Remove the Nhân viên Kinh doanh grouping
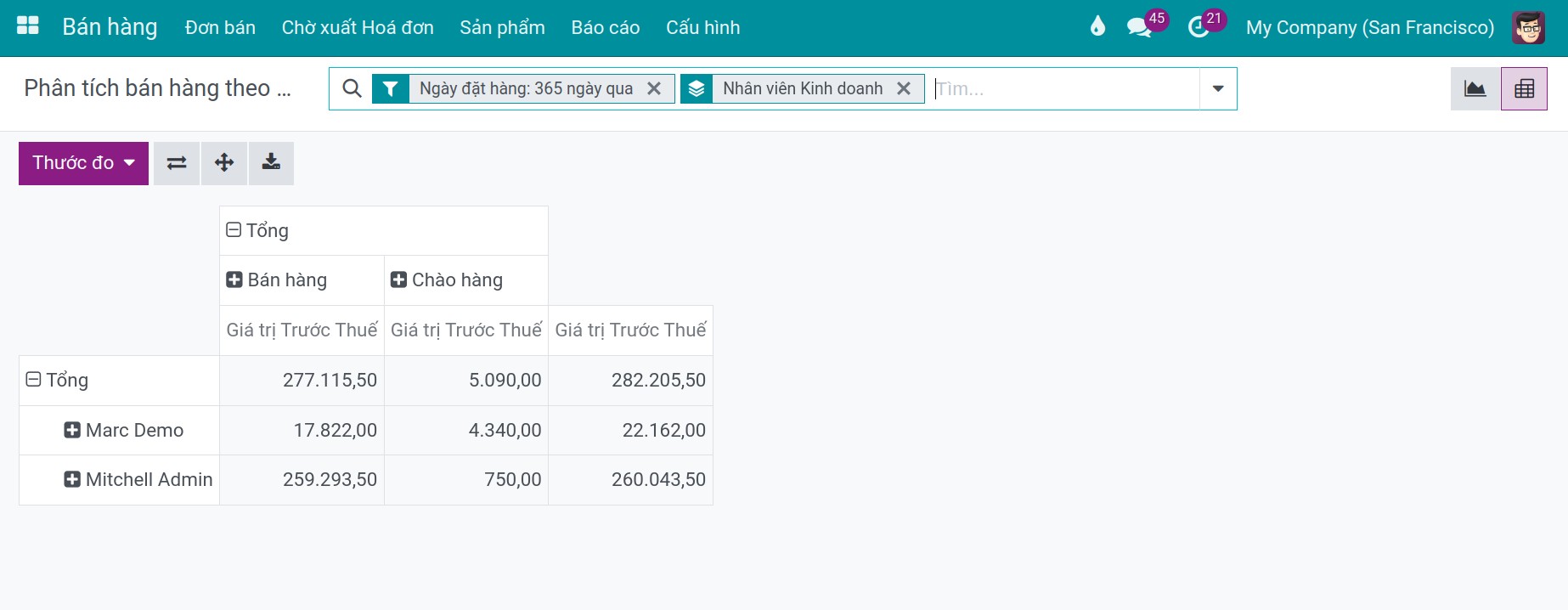 [x=904, y=88]
